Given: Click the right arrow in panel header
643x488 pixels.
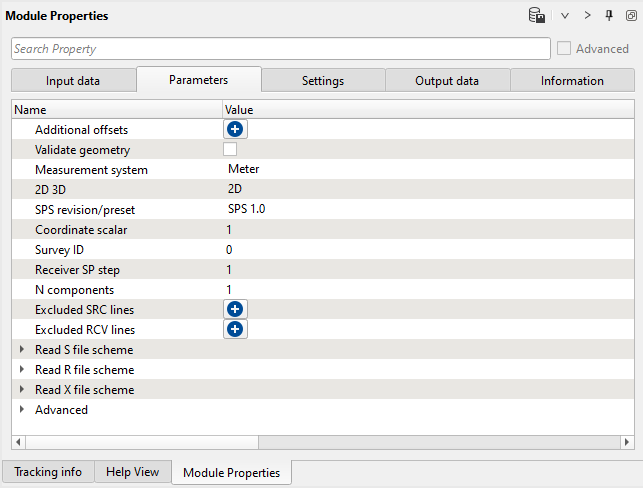Looking at the screenshot, I should click(587, 16).
